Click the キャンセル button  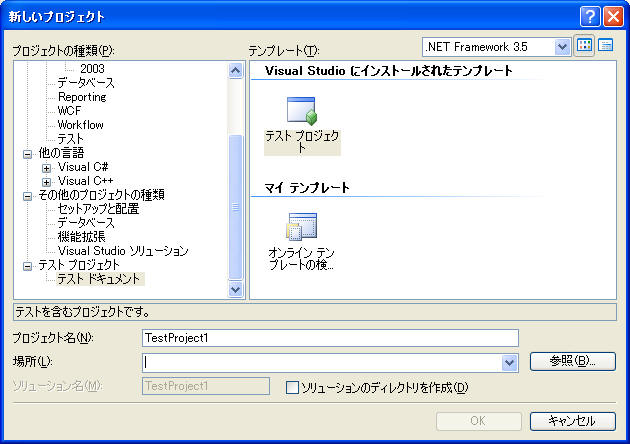pyautogui.click(x=573, y=421)
